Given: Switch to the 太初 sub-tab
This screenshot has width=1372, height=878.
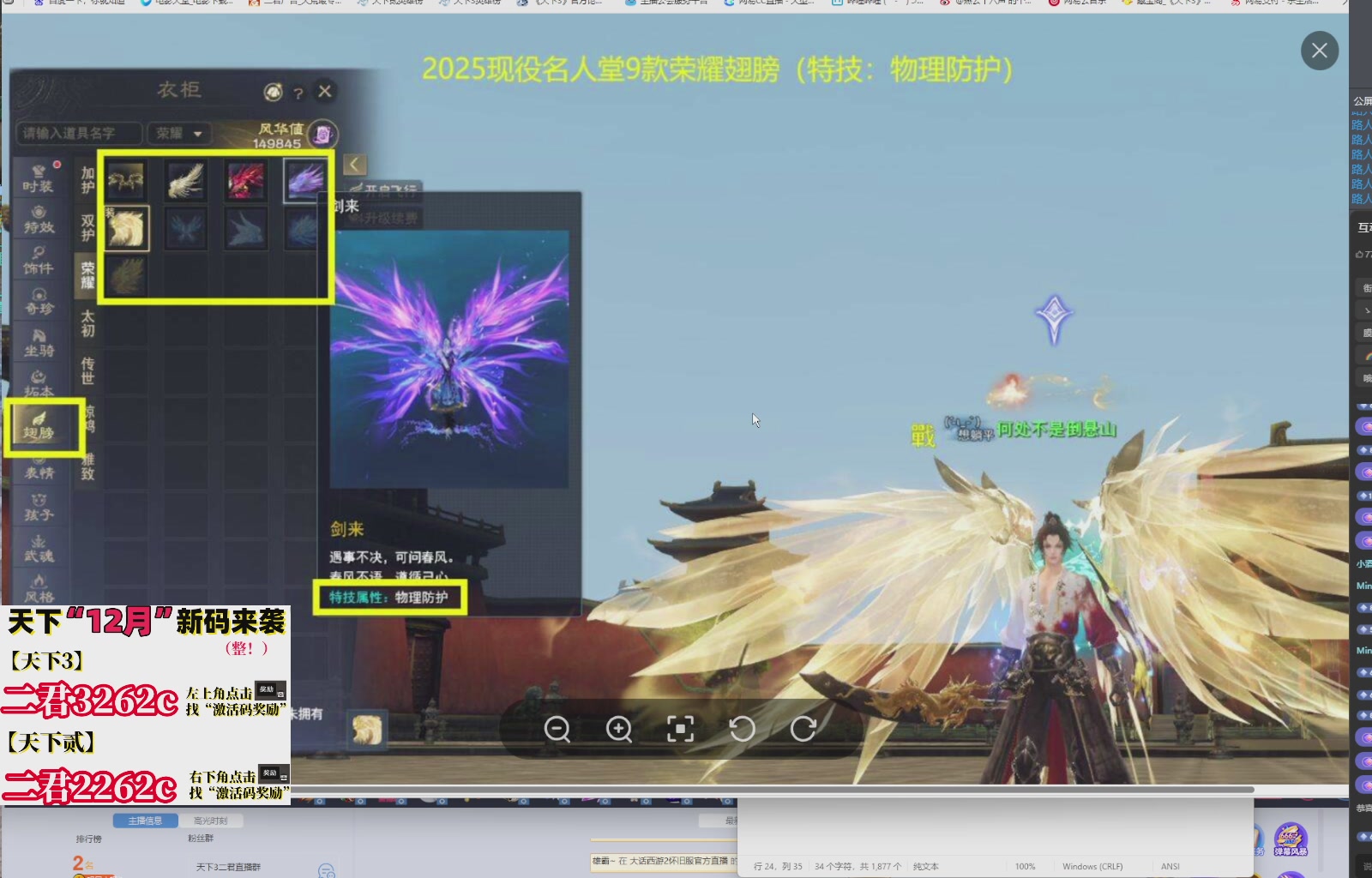Looking at the screenshot, I should point(87,323).
